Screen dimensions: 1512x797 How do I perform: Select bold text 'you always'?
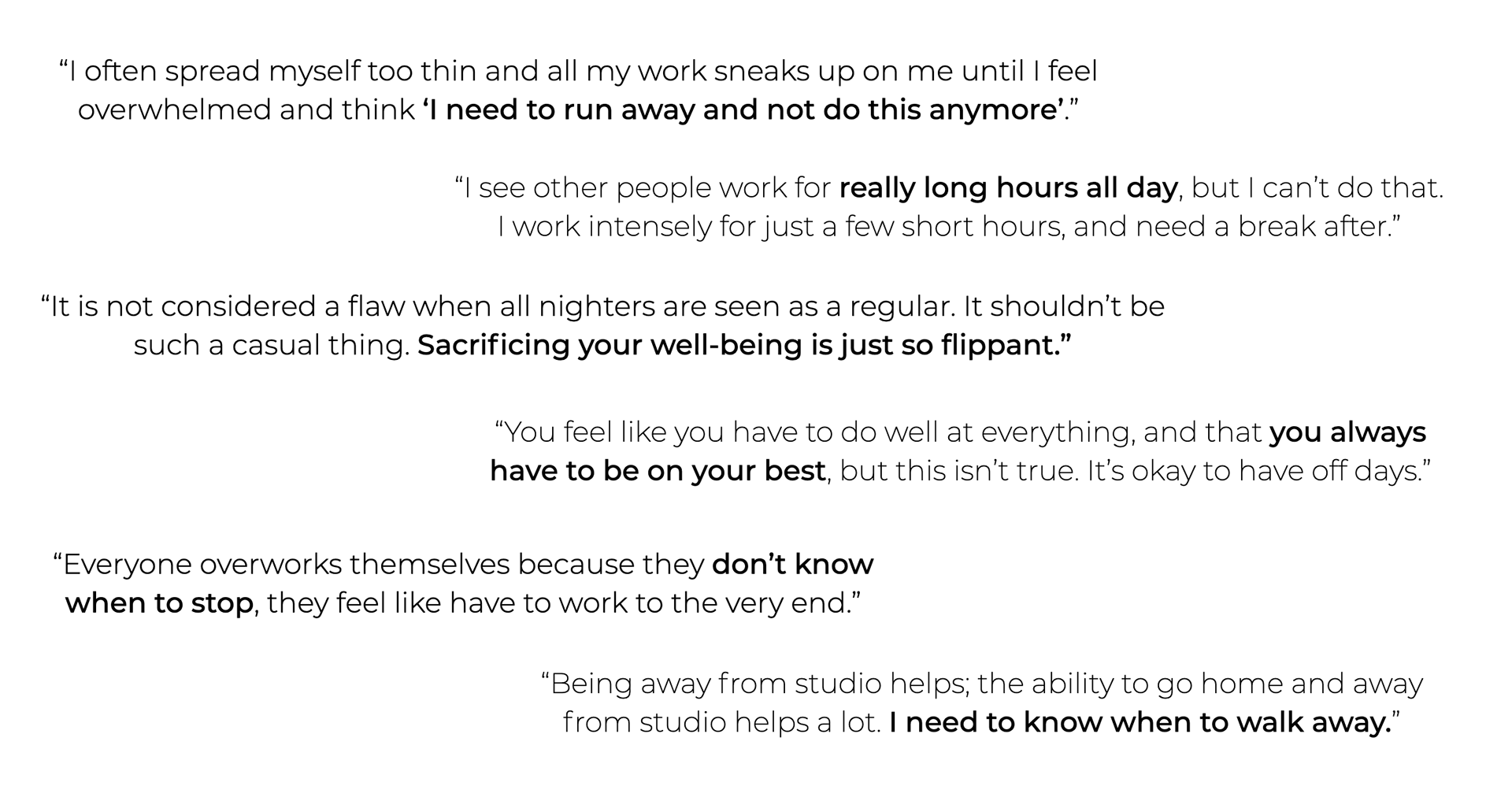tap(1347, 432)
